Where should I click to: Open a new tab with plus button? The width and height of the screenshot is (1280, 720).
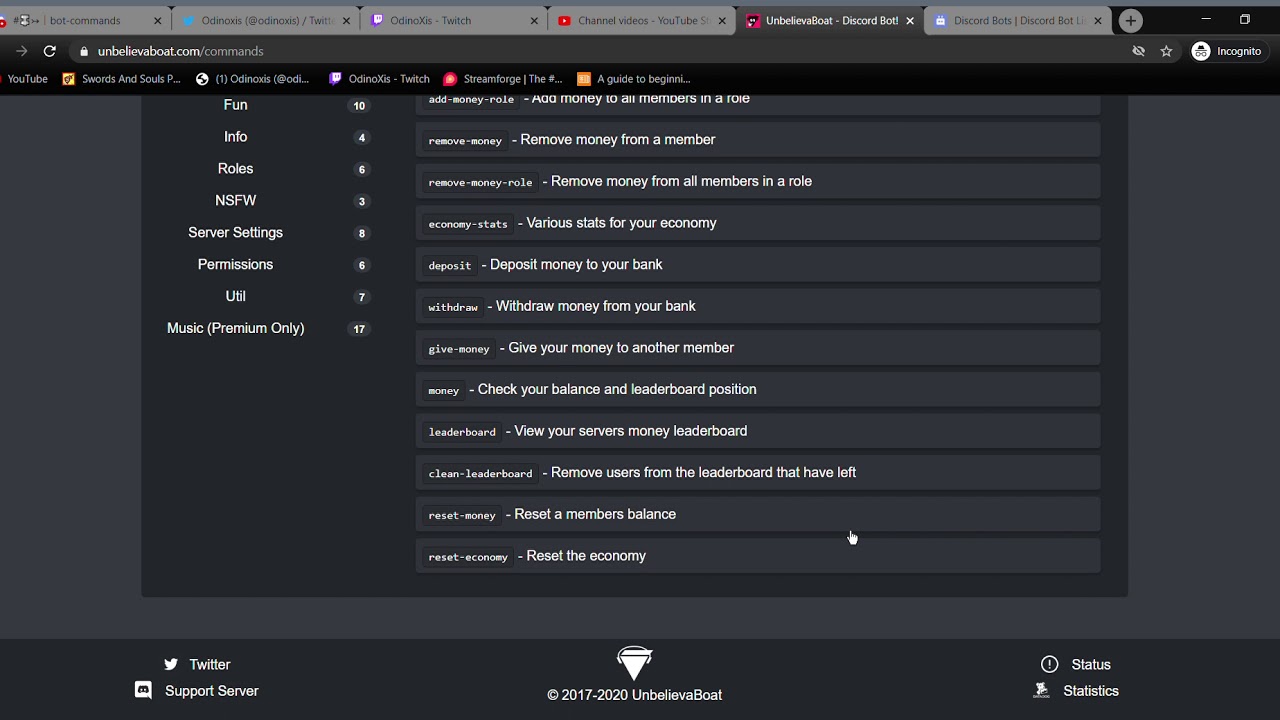coord(1130,20)
